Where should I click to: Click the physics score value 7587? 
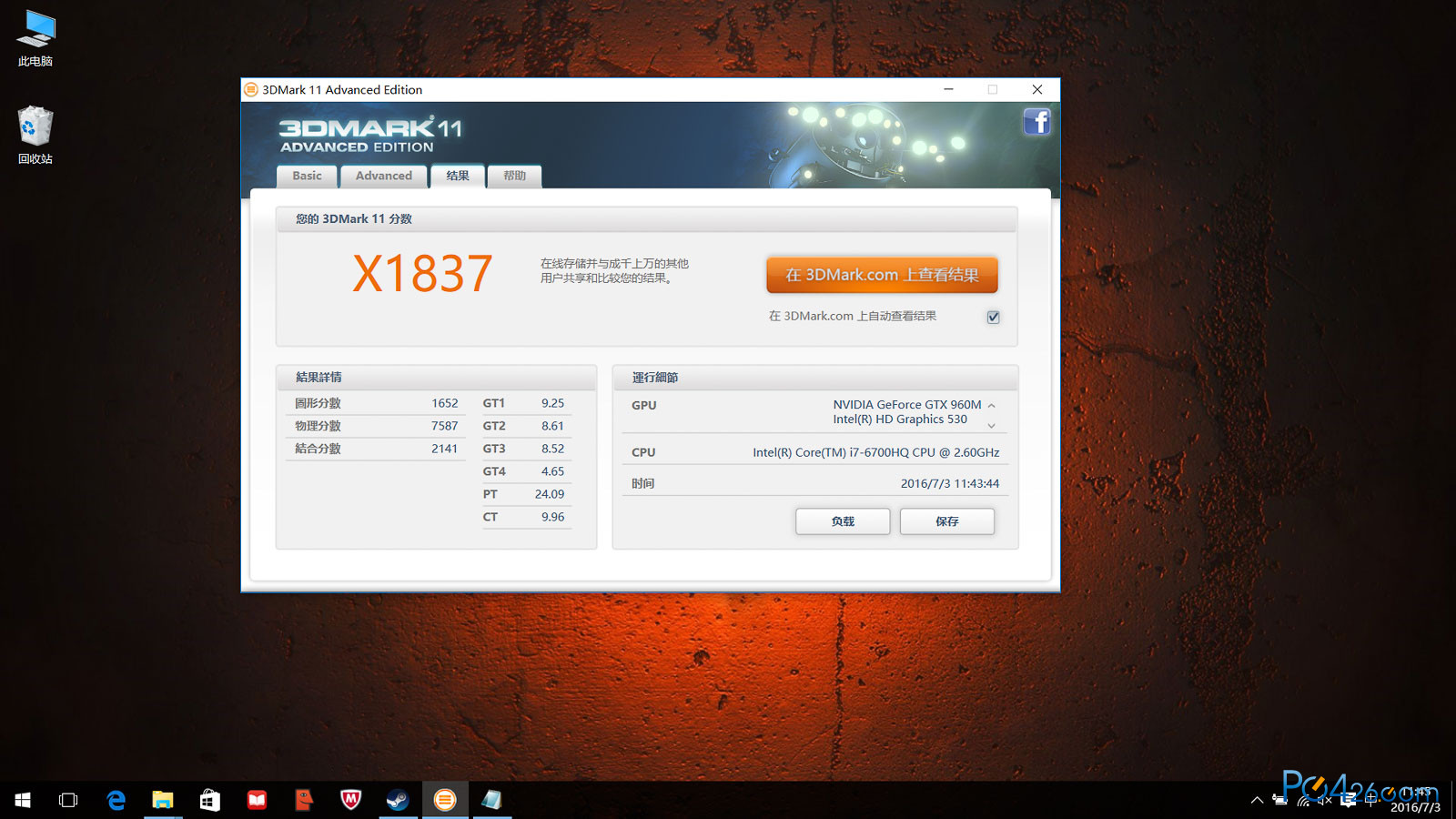pyautogui.click(x=445, y=426)
